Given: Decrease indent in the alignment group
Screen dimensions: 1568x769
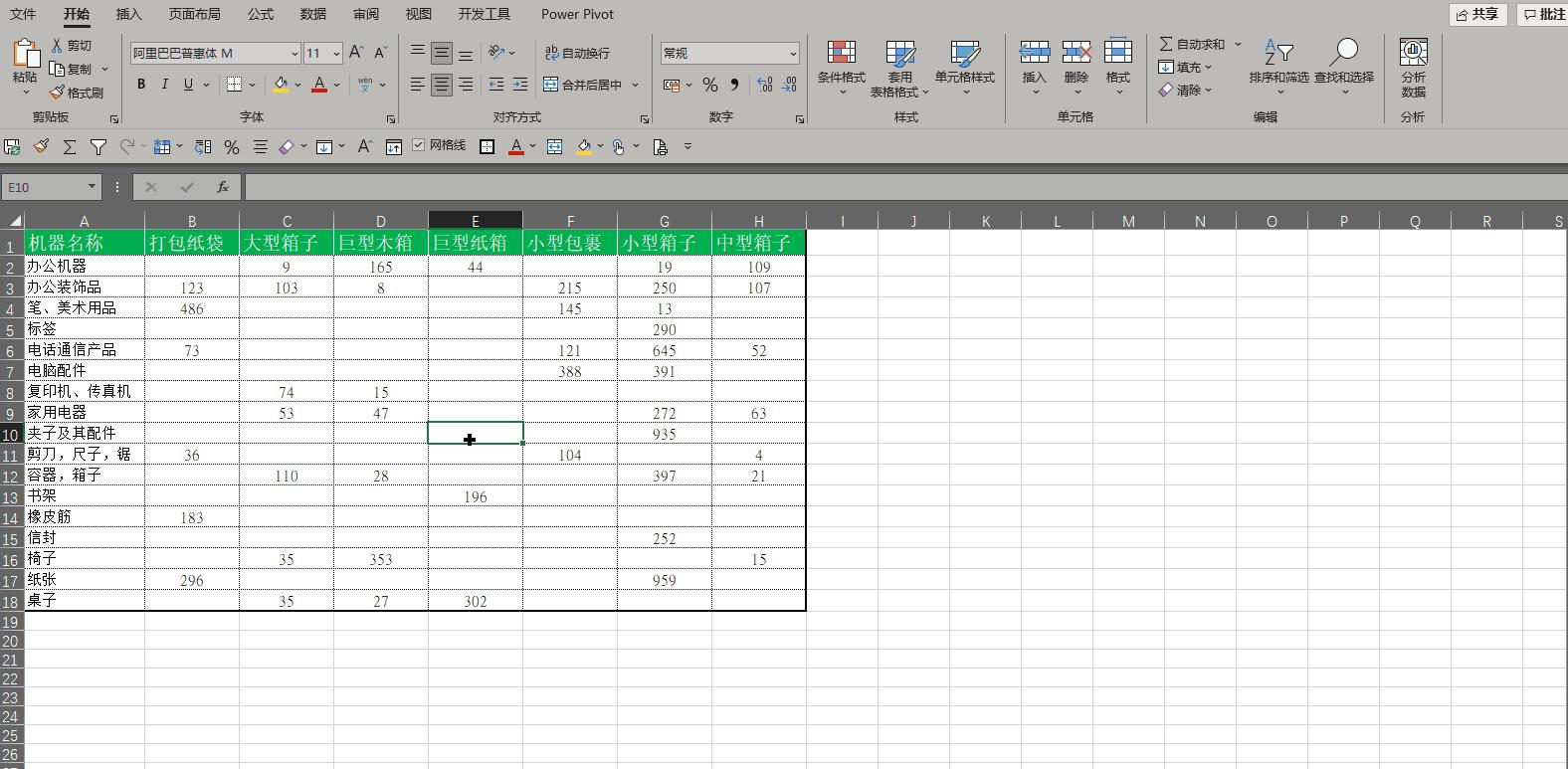Looking at the screenshot, I should click(x=495, y=85).
